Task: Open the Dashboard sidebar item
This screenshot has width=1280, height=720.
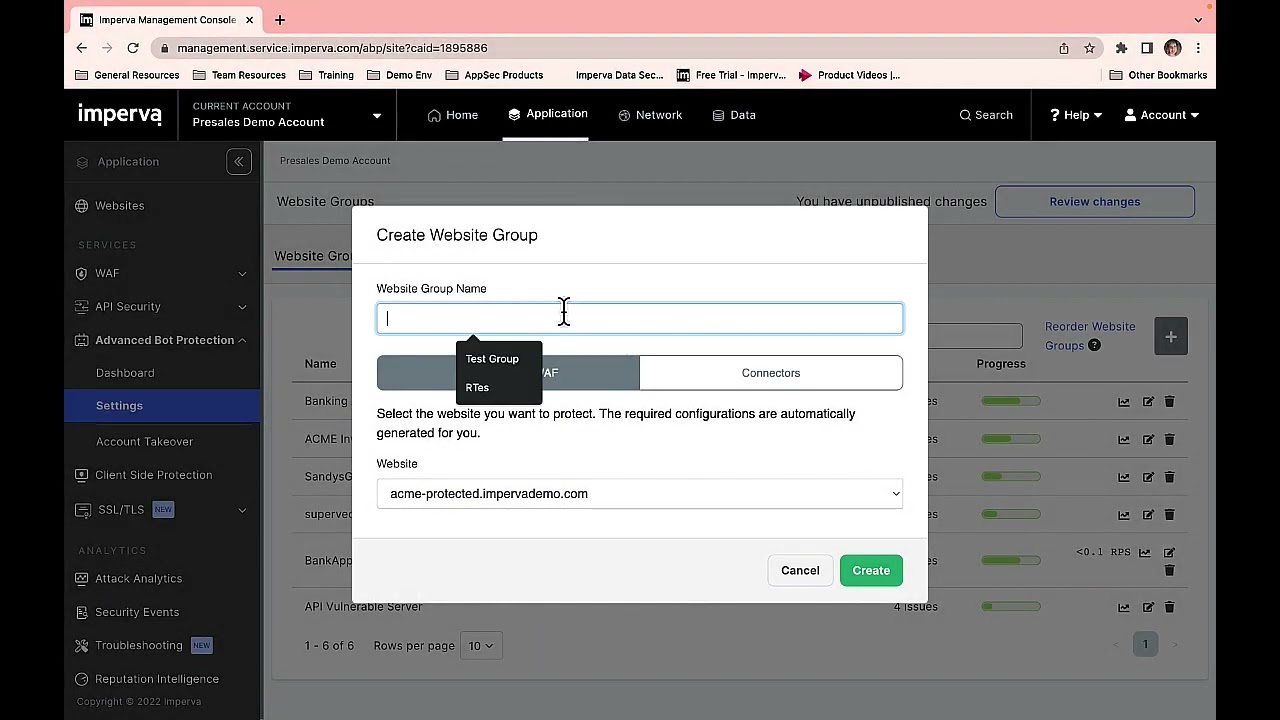Action: [125, 373]
